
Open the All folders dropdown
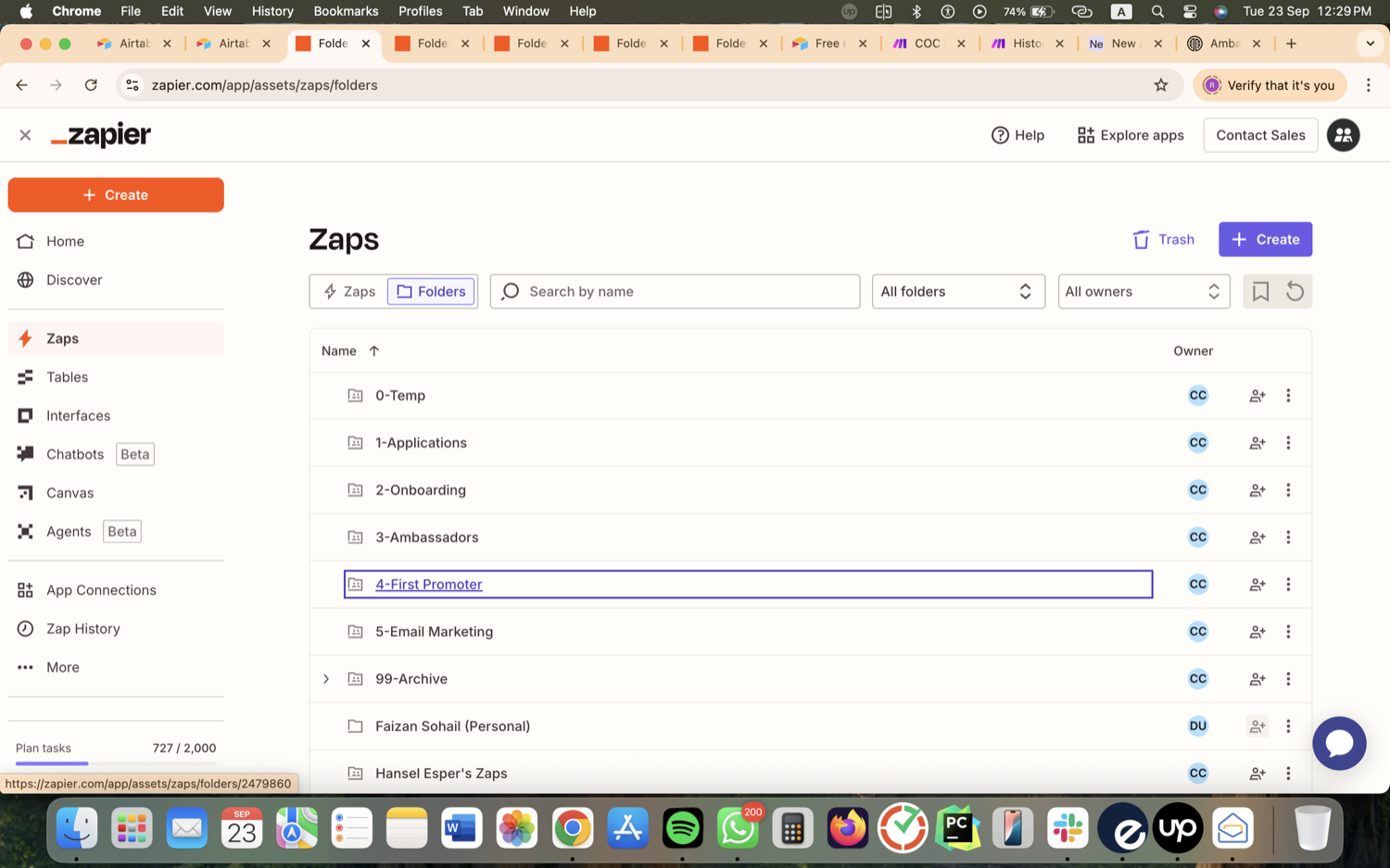click(x=958, y=292)
